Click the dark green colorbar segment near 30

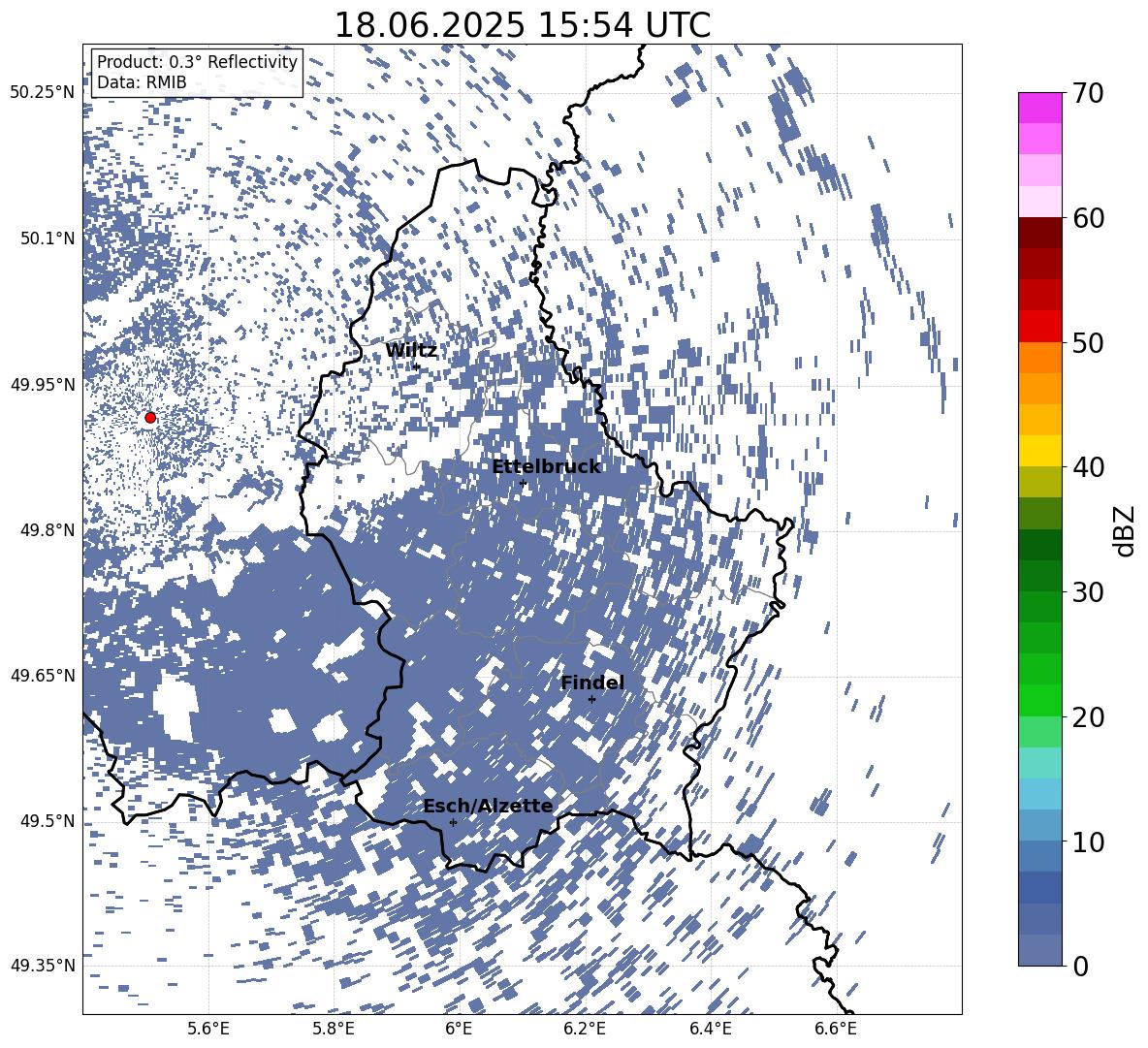(x=1039, y=576)
